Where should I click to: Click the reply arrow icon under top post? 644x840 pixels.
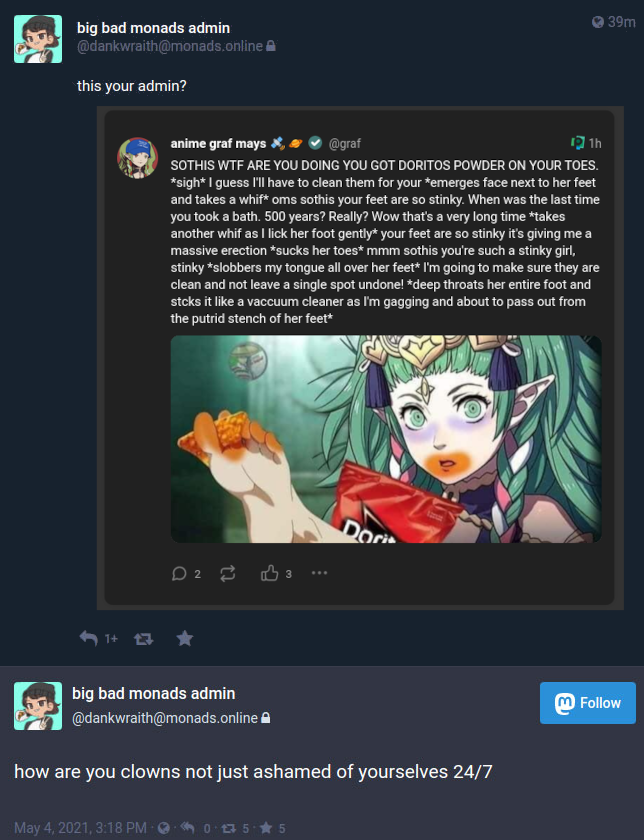pyautogui.click(x=89, y=638)
